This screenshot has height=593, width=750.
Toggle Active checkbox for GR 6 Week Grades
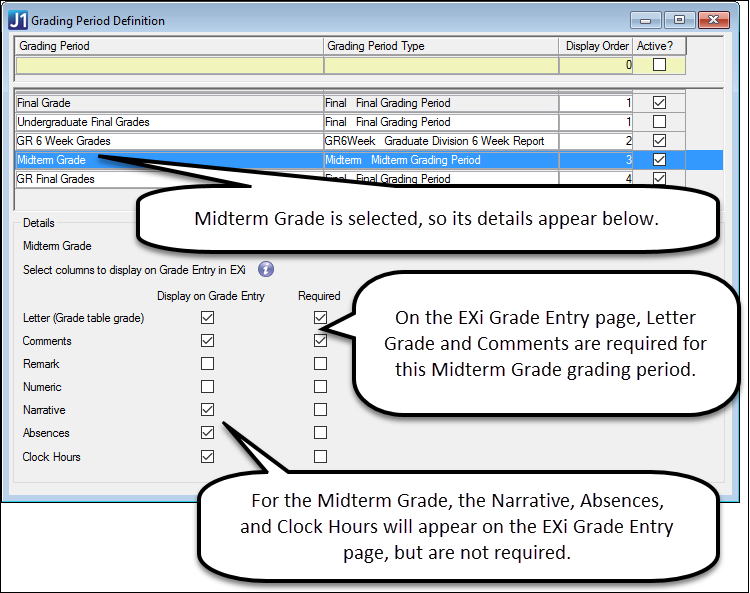click(659, 141)
